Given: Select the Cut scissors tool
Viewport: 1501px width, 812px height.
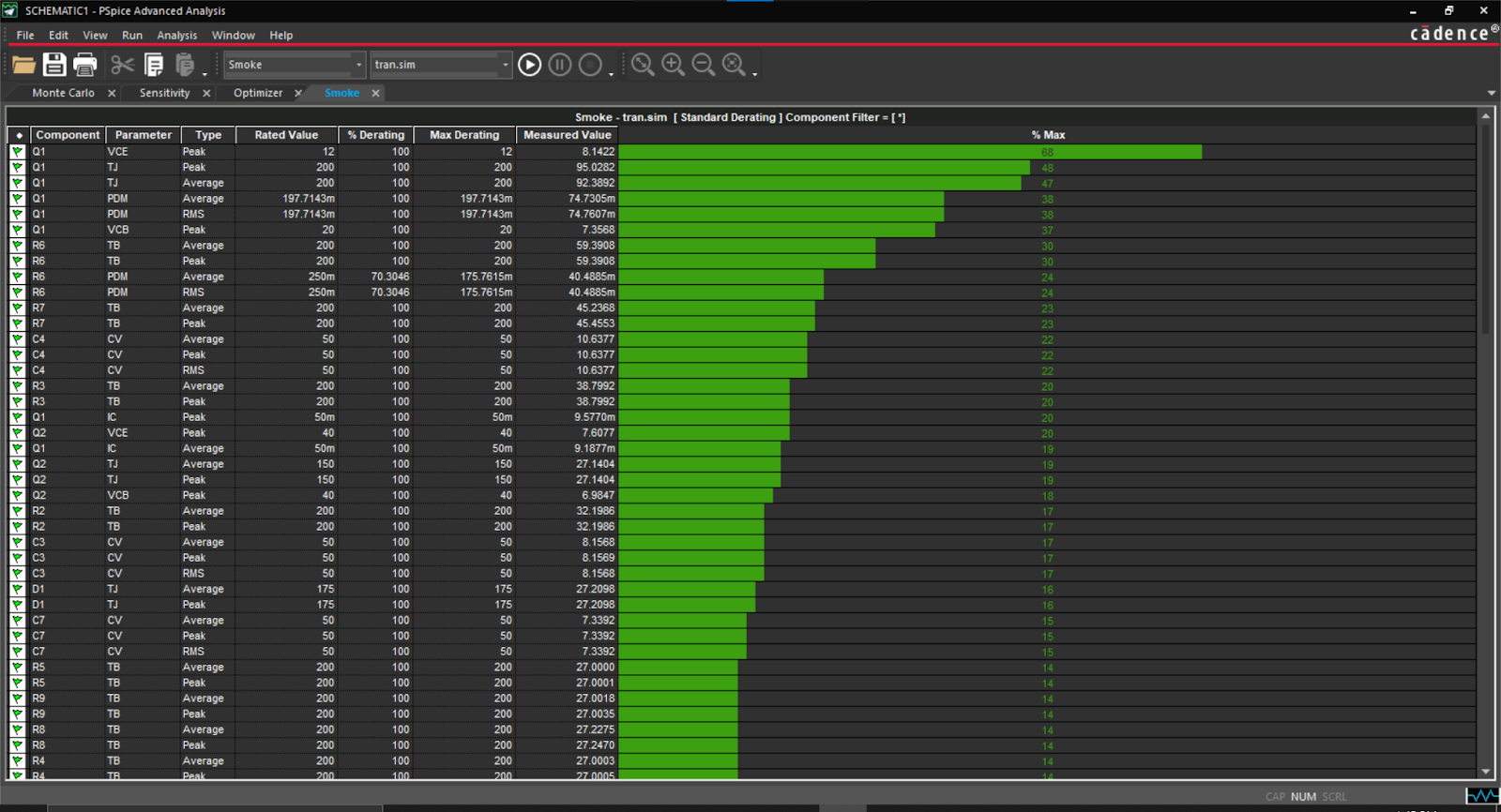Looking at the screenshot, I should [122, 65].
